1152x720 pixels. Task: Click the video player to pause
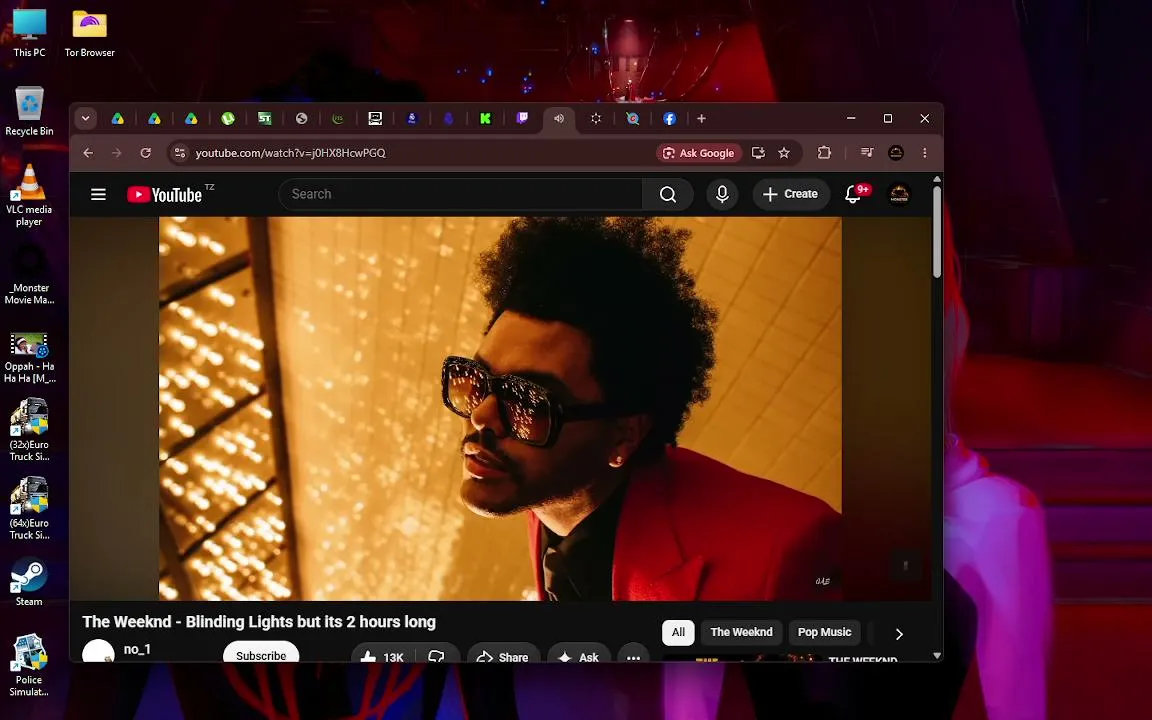pyautogui.click(x=500, y=408)
